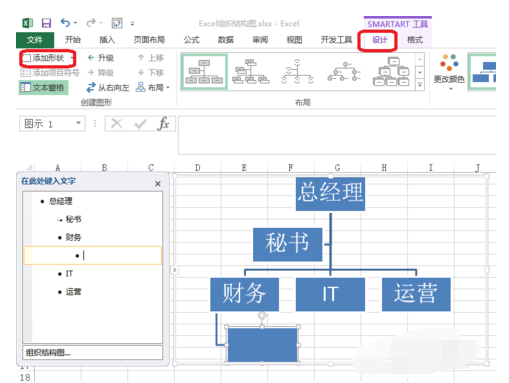Cancel formula entry X button
This screenshot has width=509, height=383.
pyautogui.click(x=116, y=124)
